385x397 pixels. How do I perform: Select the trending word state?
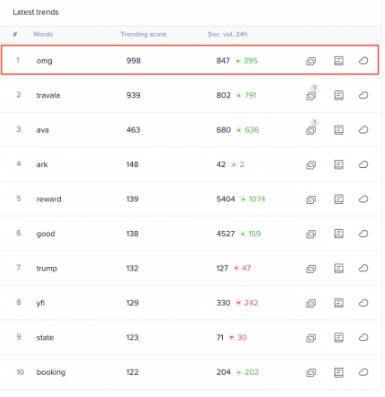pyautogui.click(x=45, y=337)
